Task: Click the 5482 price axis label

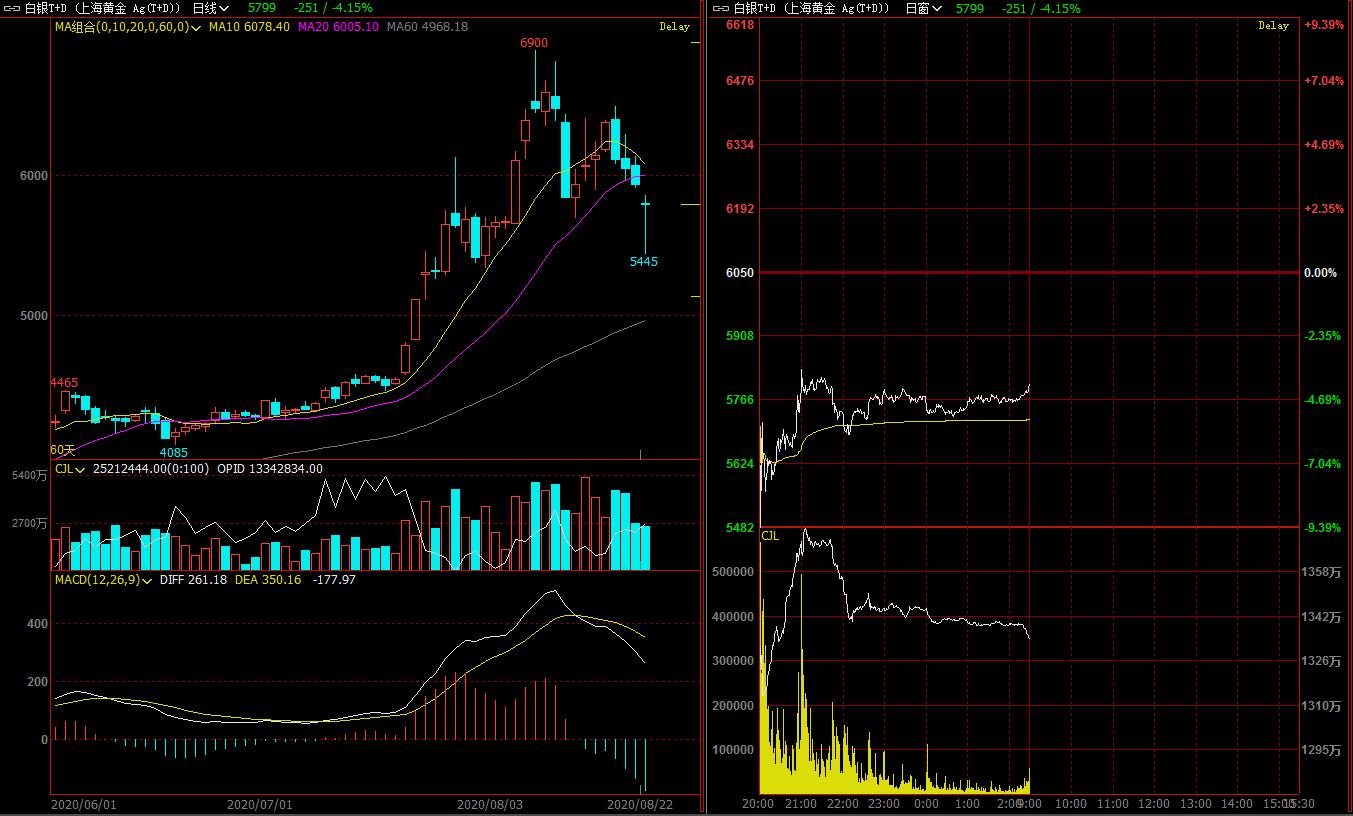Action: tap(740, 528)
